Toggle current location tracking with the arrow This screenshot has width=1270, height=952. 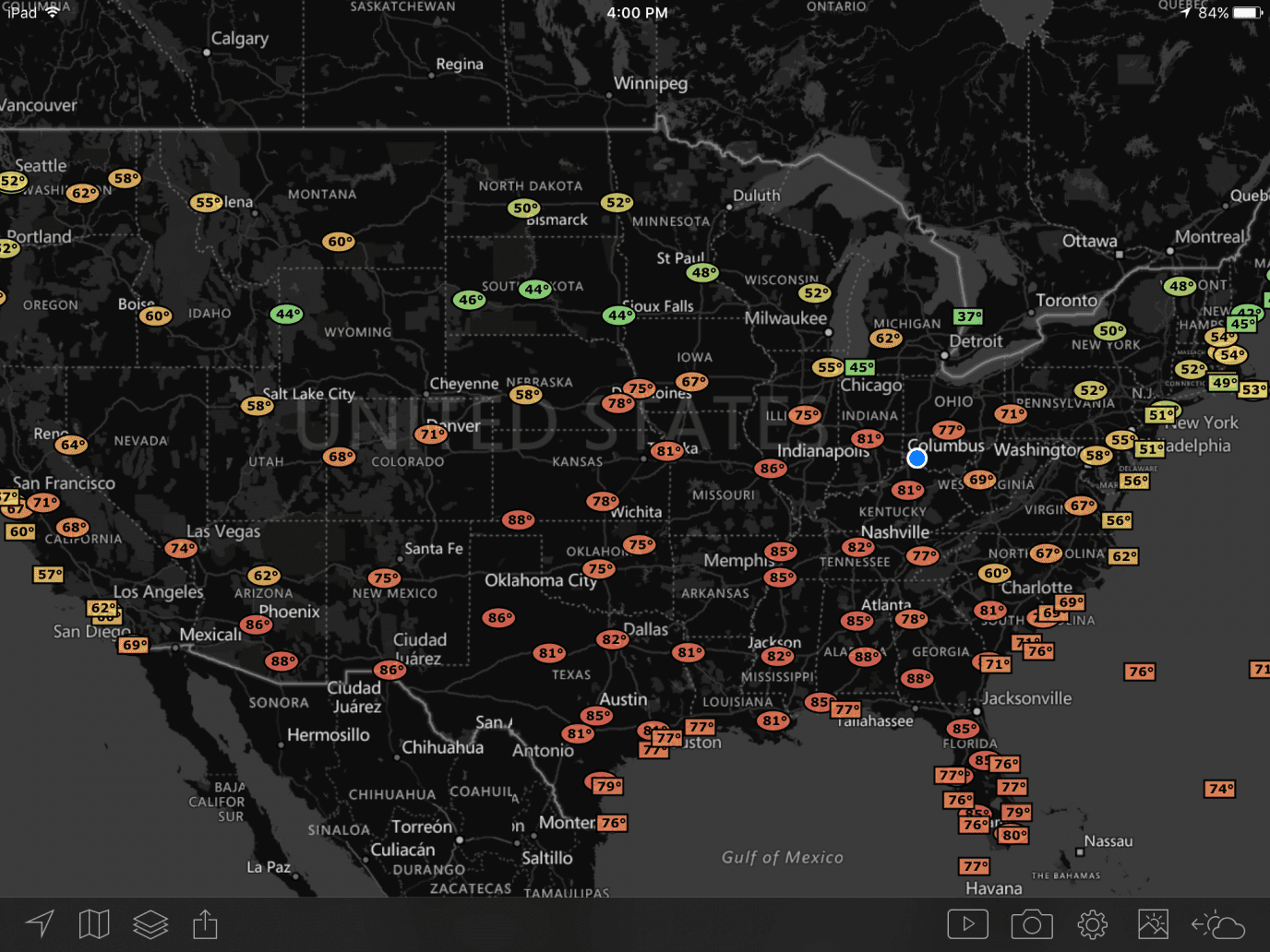pyautogui.click(x=38, y=923)
